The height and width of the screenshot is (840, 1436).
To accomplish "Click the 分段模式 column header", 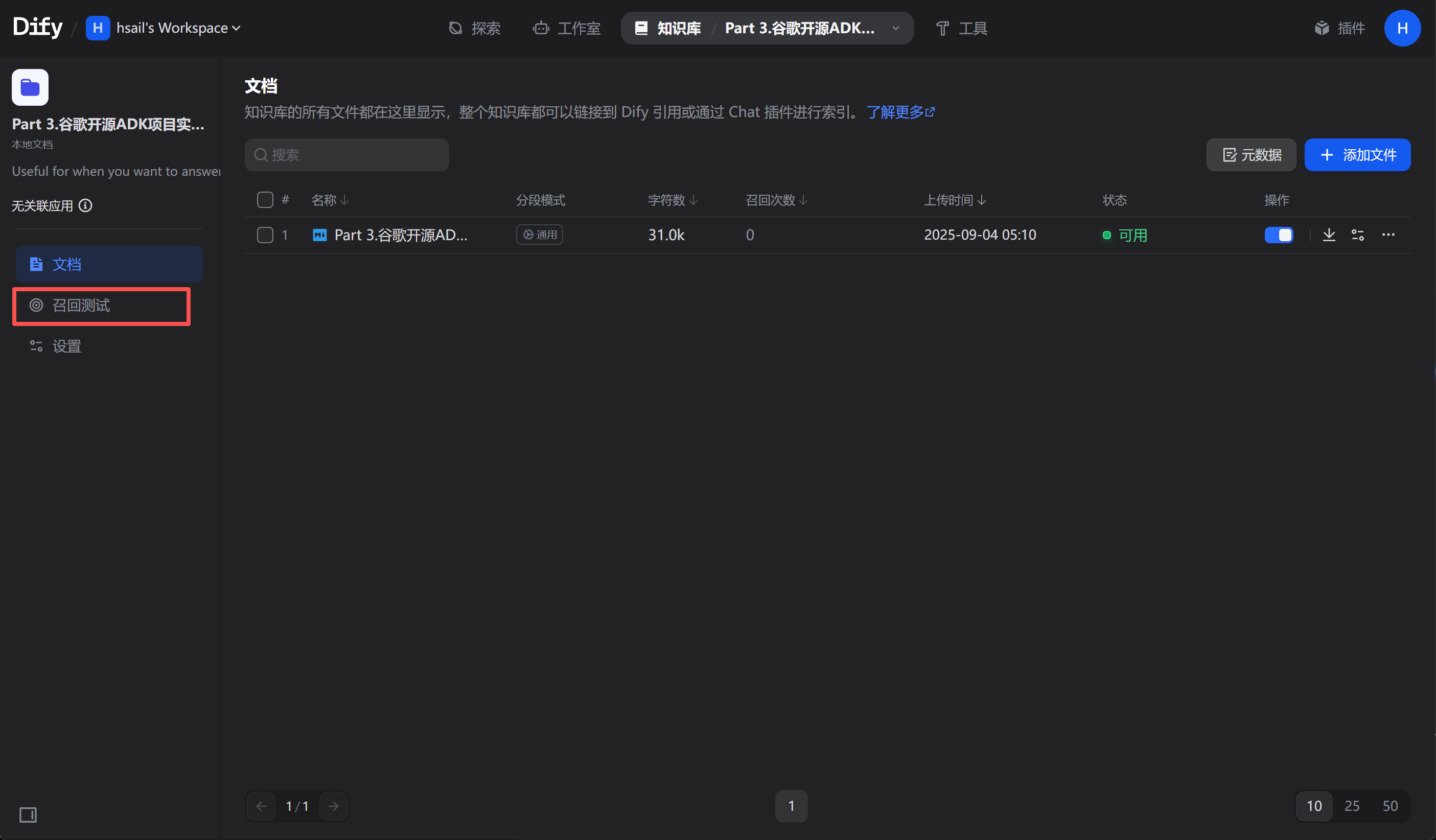I will 540,200.
